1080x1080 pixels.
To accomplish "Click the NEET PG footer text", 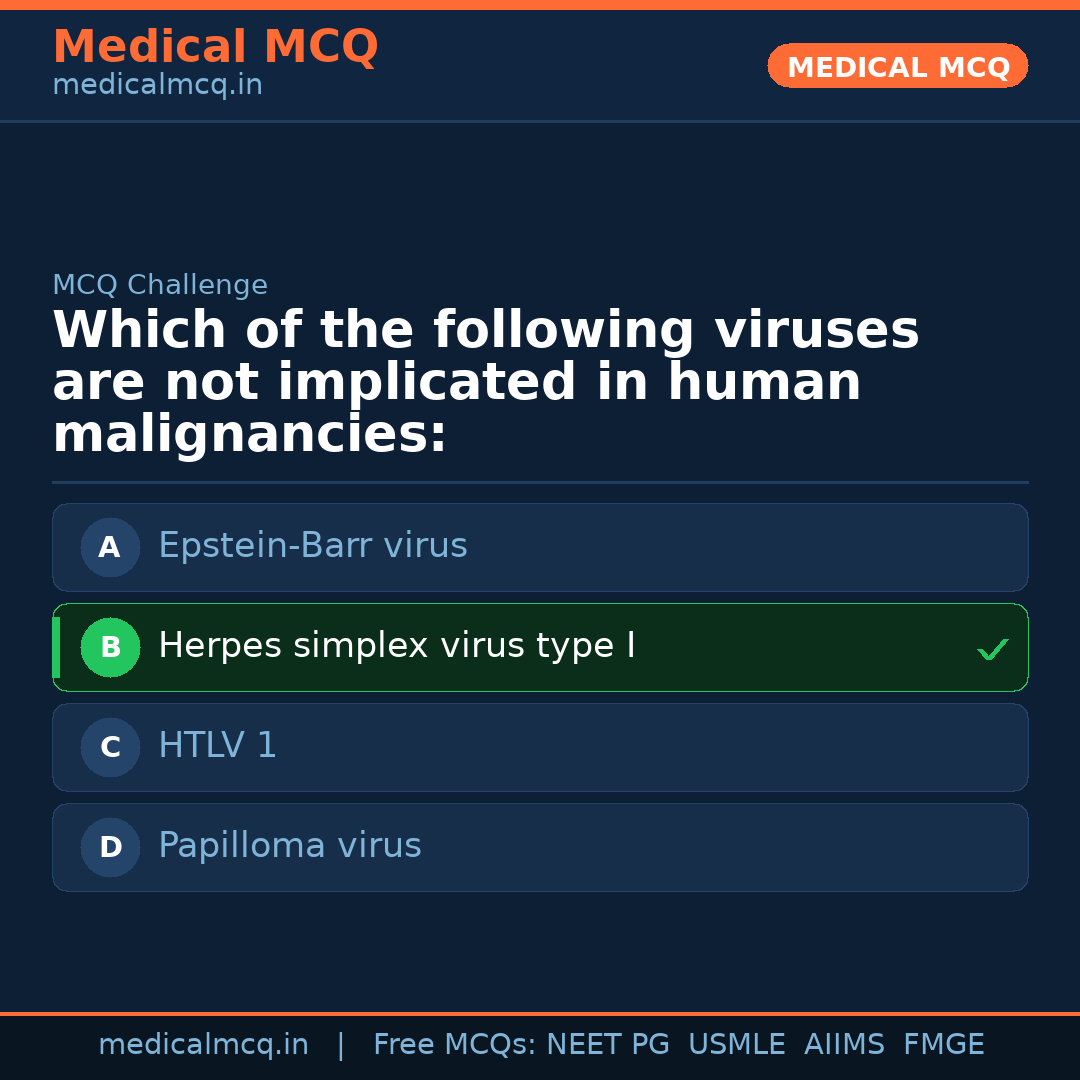I will 608,1045.
